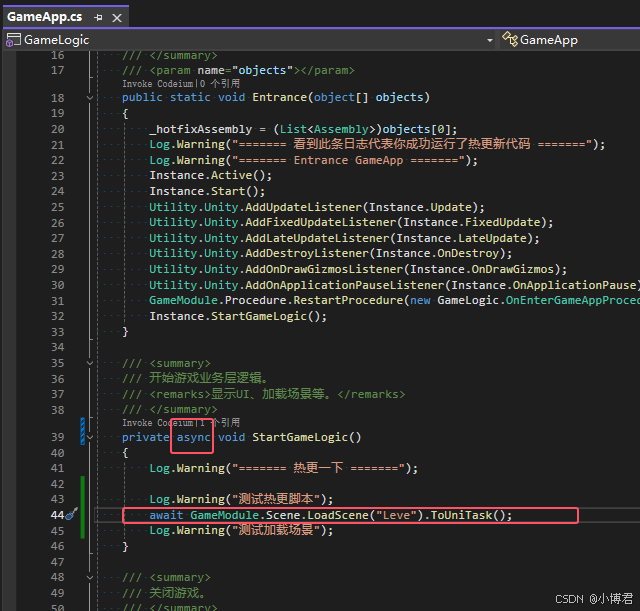Open the GameLogic project dropdown

[x=489, y=40]
